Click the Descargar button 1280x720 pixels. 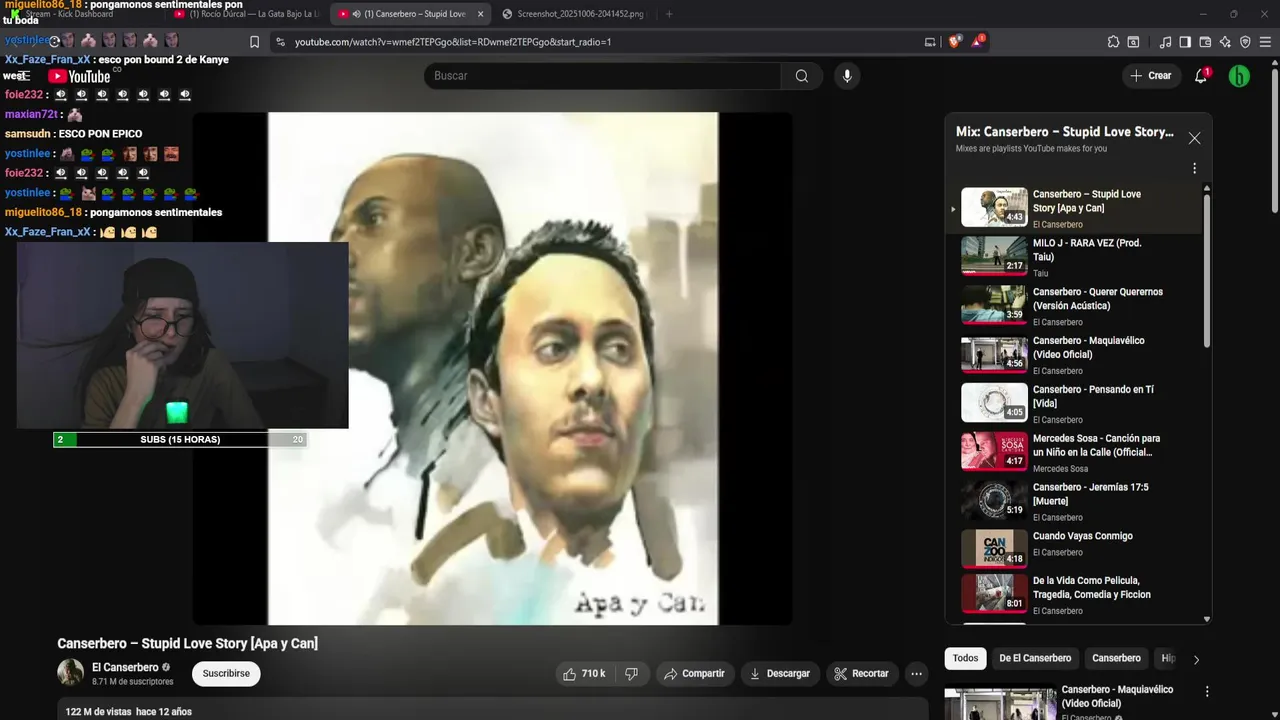780,674
